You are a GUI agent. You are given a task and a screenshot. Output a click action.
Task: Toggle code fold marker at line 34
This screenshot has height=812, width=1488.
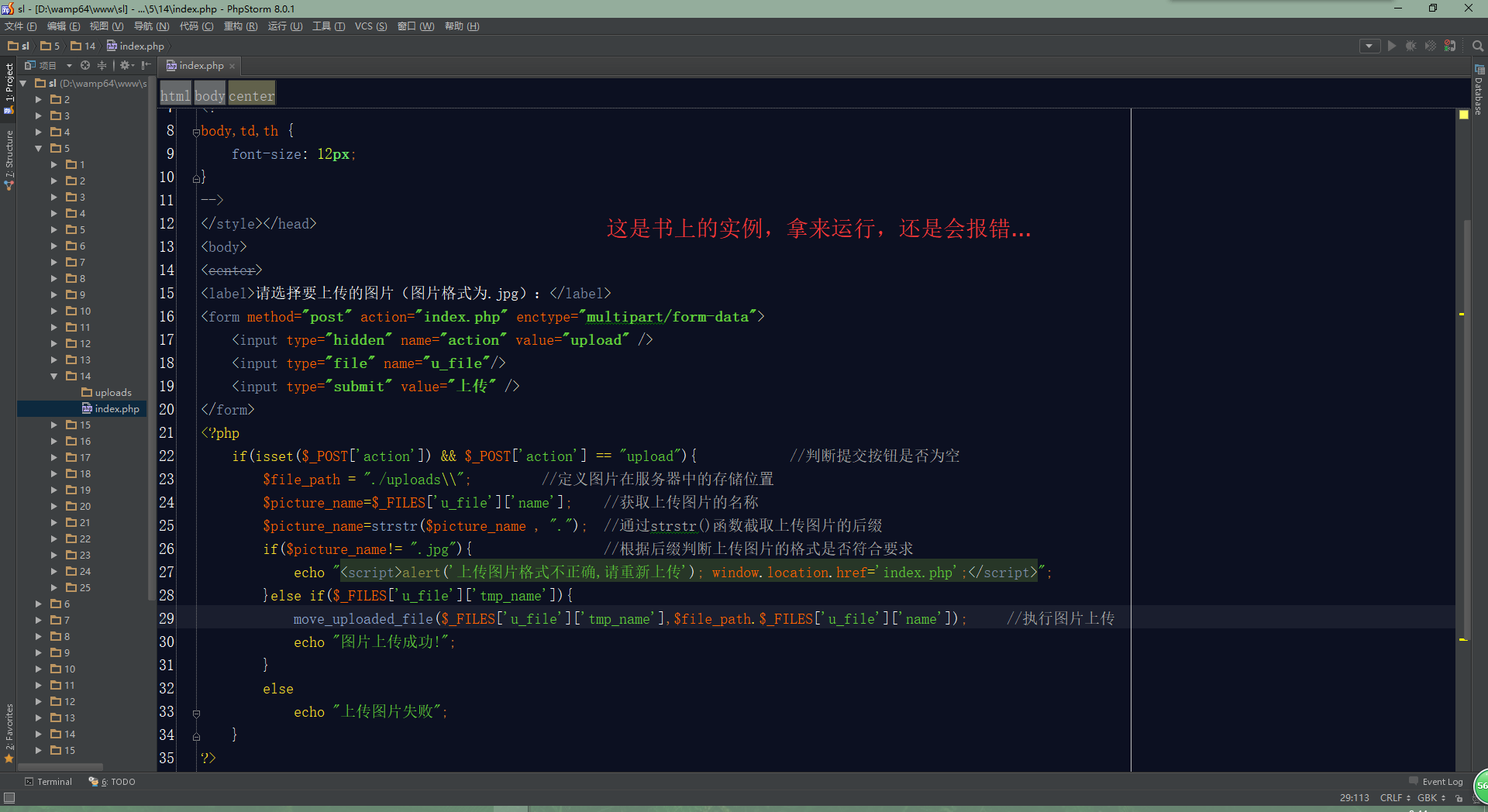196,736
